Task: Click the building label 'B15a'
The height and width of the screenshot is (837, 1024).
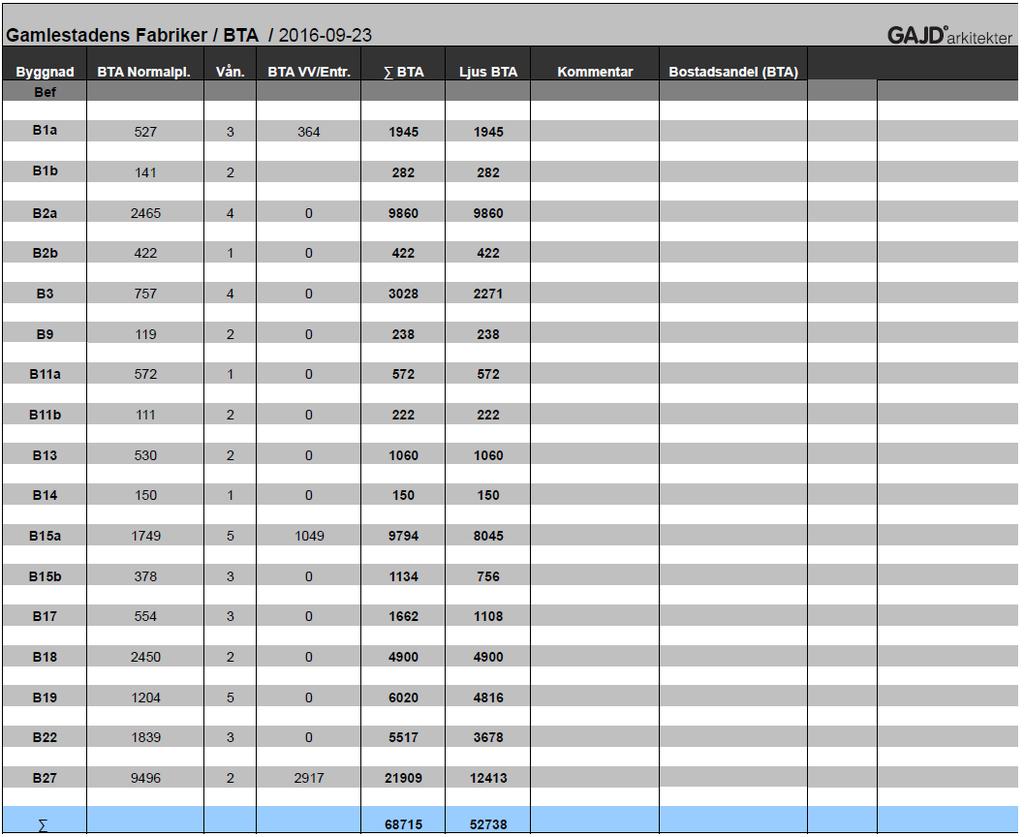Action: pos(45,535)
